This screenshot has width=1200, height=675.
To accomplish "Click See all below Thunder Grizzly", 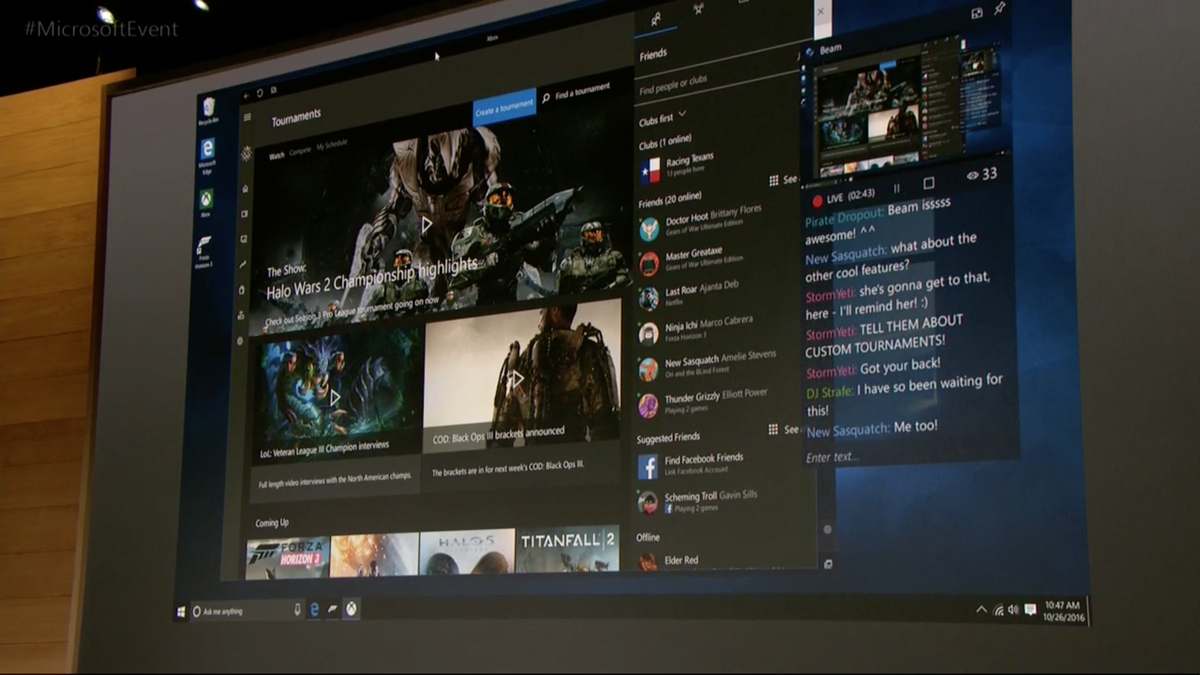I will point(783,429).
